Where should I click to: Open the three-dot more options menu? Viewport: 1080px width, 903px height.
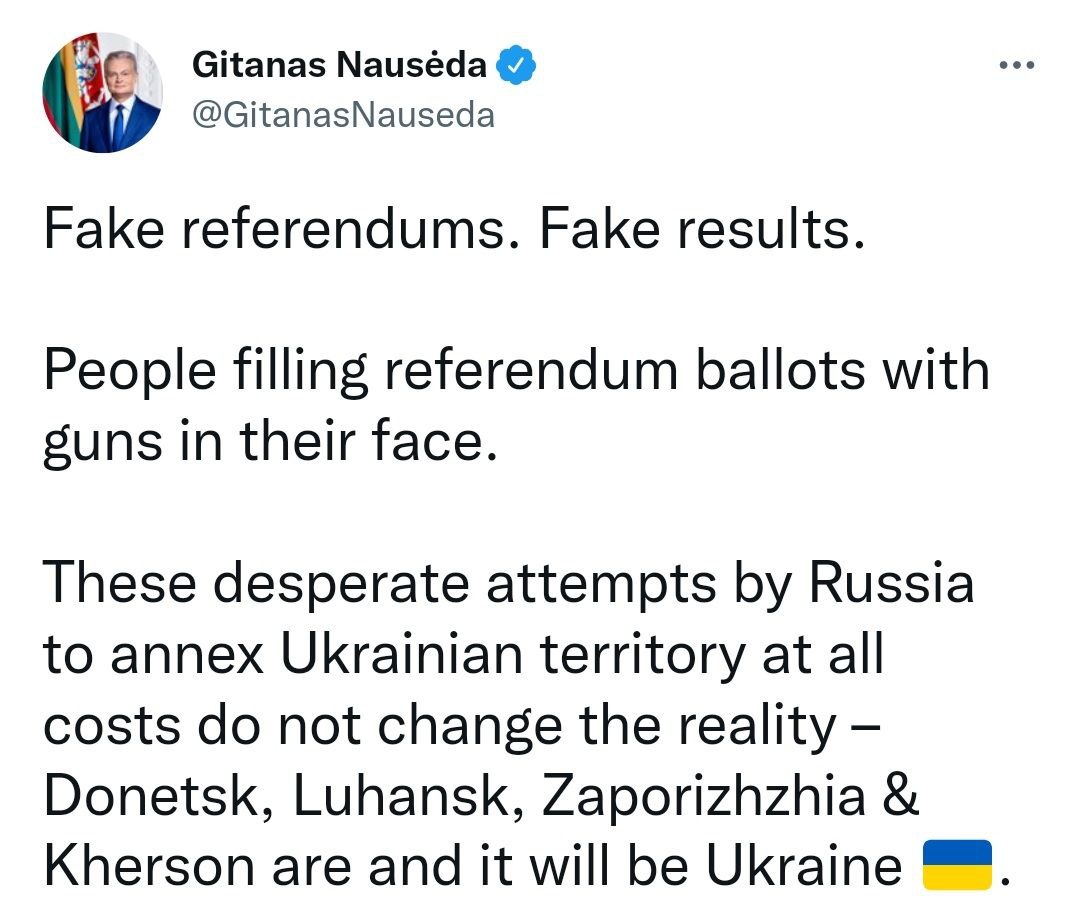pyautogui.click(x=1017, y=66)
